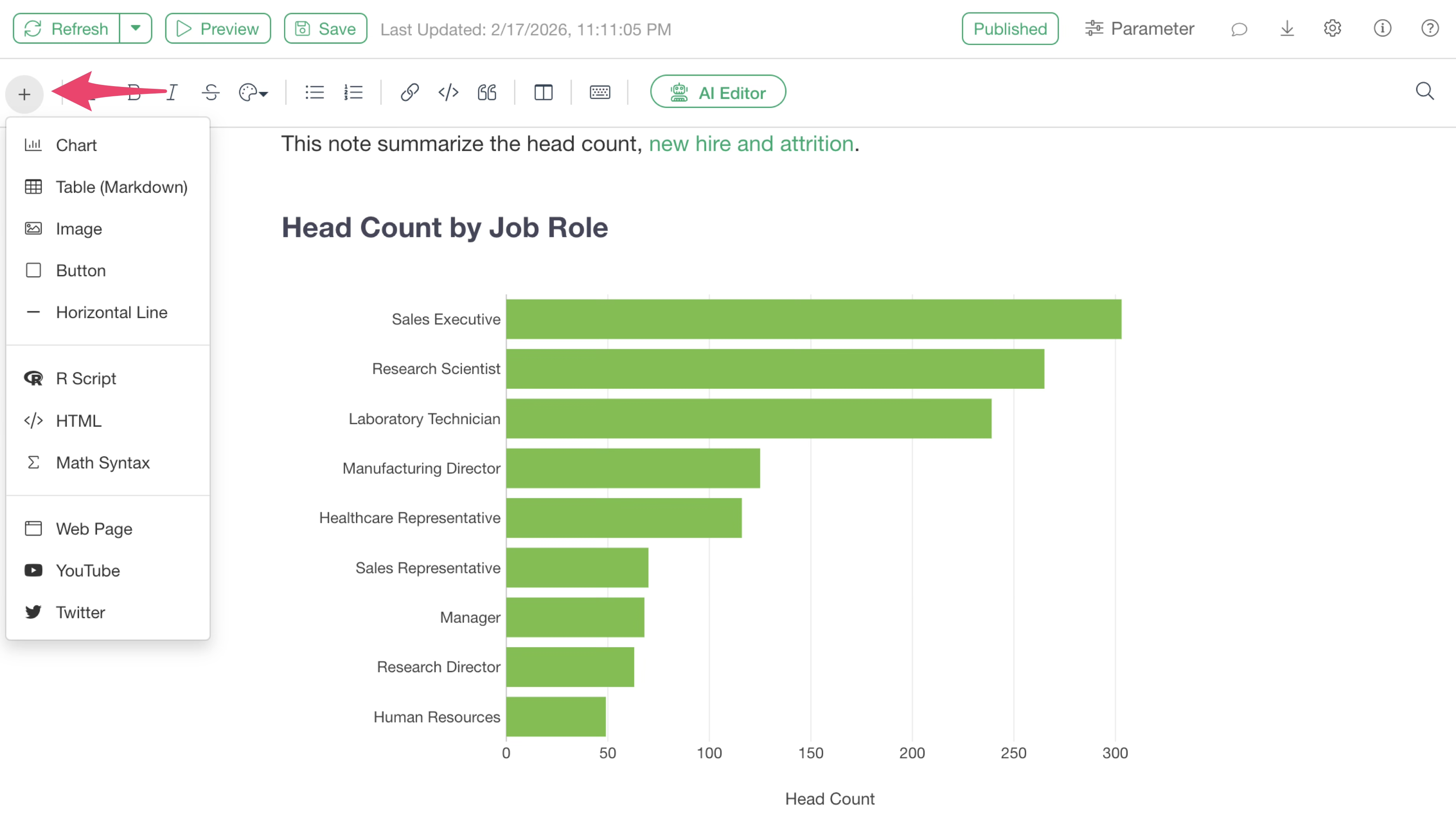Open the text color palette dropdown
Screen dimensions: 1456x838
click(x=253, y=92)
